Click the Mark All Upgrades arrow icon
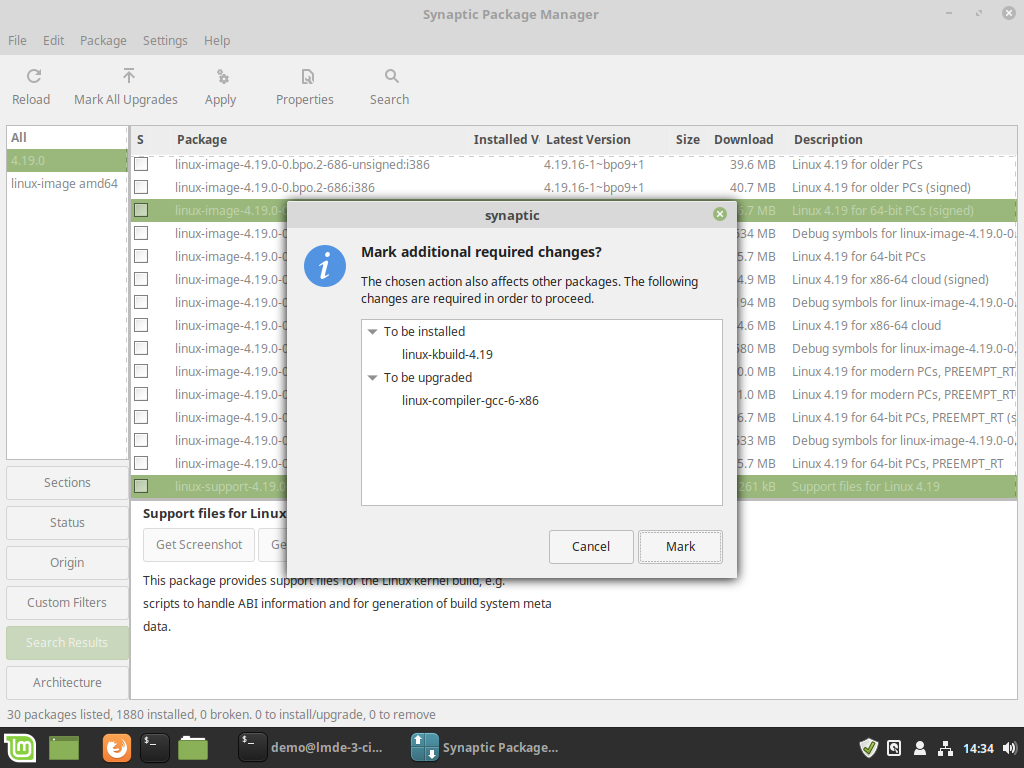The image size is (1024, 768). (x=129, y=76)
